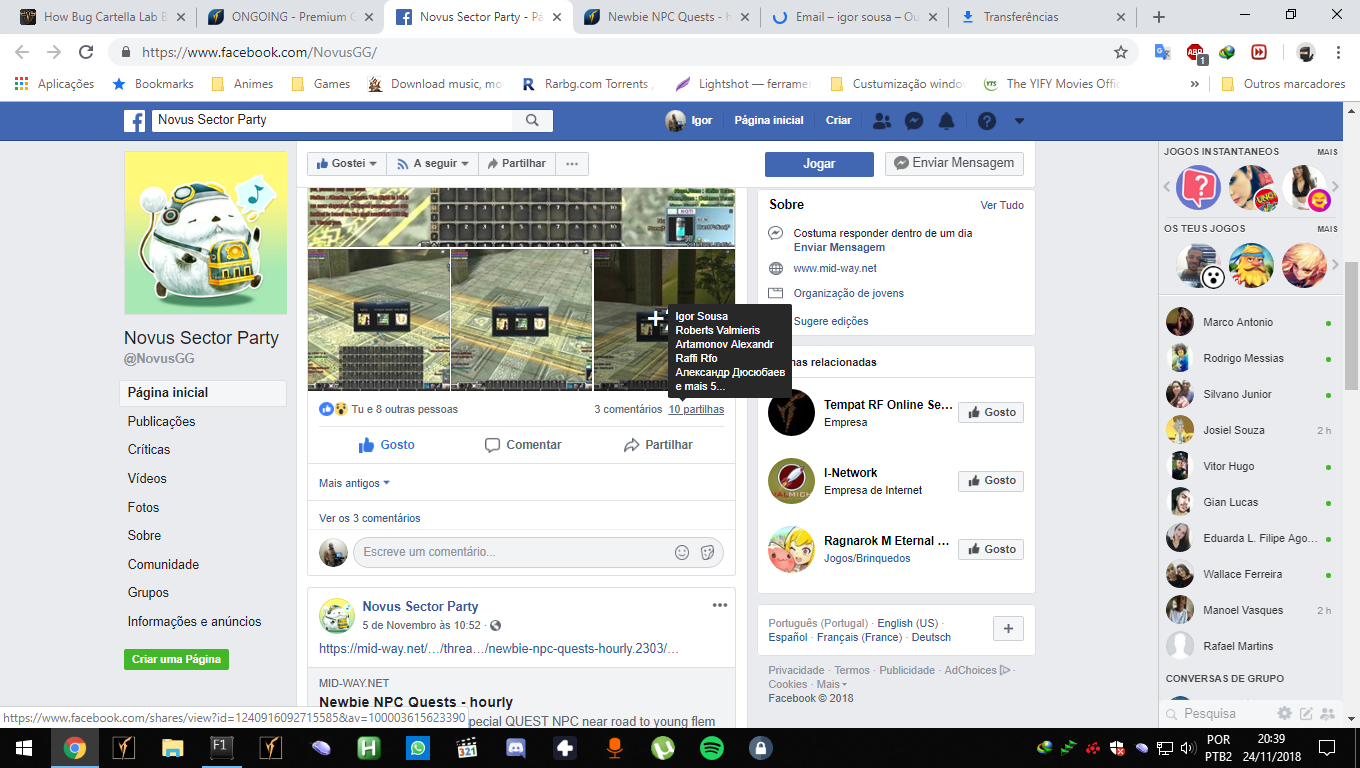This screenshot has height=768, width=1360.
Task: Click the create group icon in chat bar
Action: tap(1328, 714)
